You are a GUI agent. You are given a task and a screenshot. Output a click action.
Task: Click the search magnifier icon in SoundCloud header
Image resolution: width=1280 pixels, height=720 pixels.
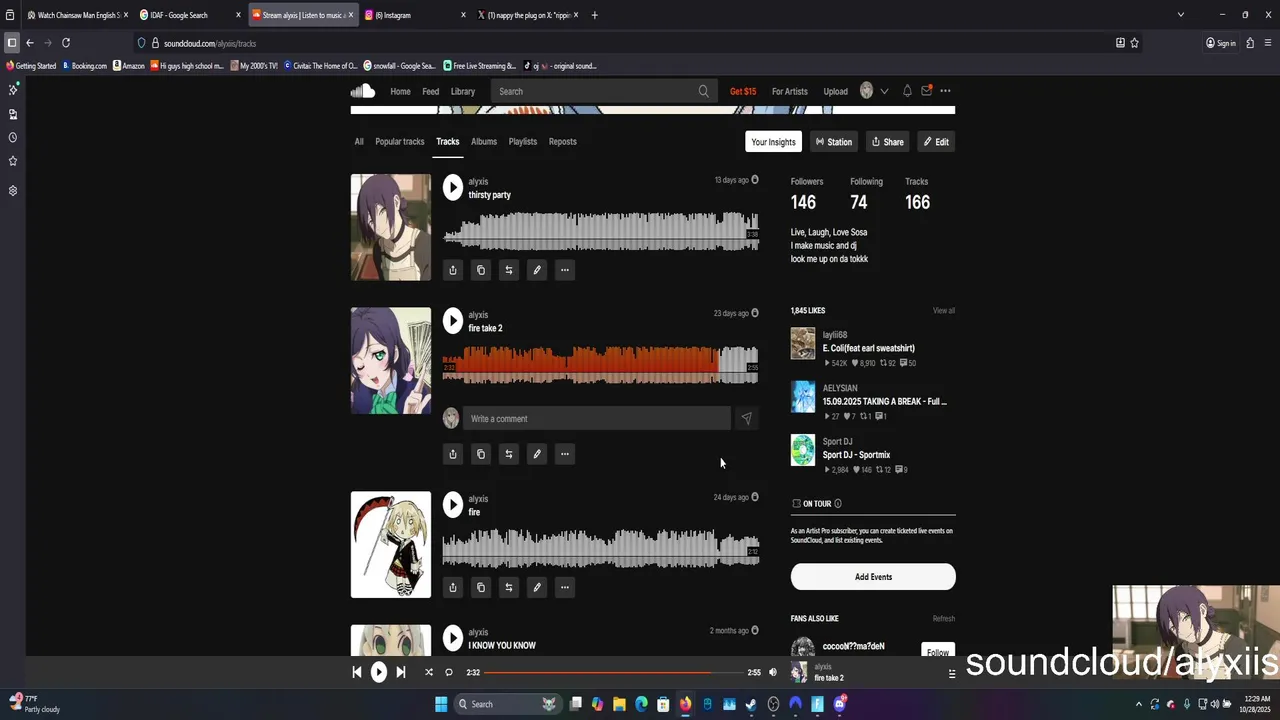(x=704, y=91)
